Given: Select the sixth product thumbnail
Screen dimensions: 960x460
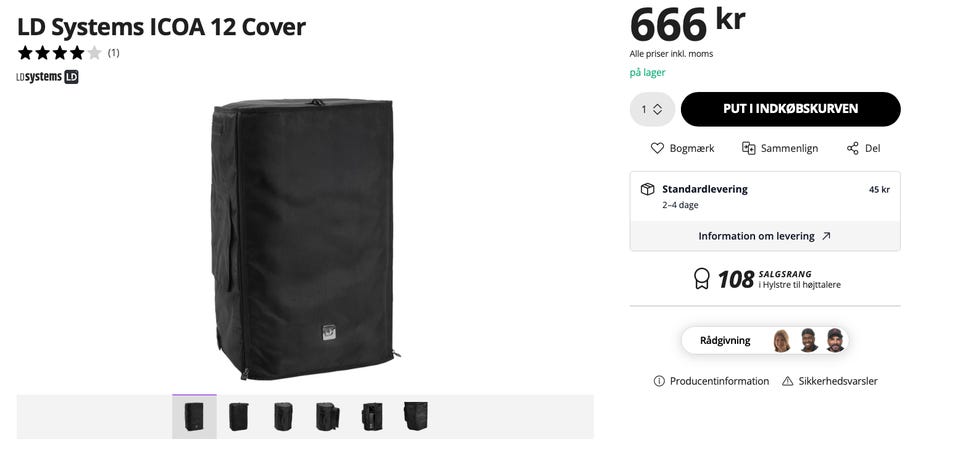Looking at the screenshot, I should 416,417.
